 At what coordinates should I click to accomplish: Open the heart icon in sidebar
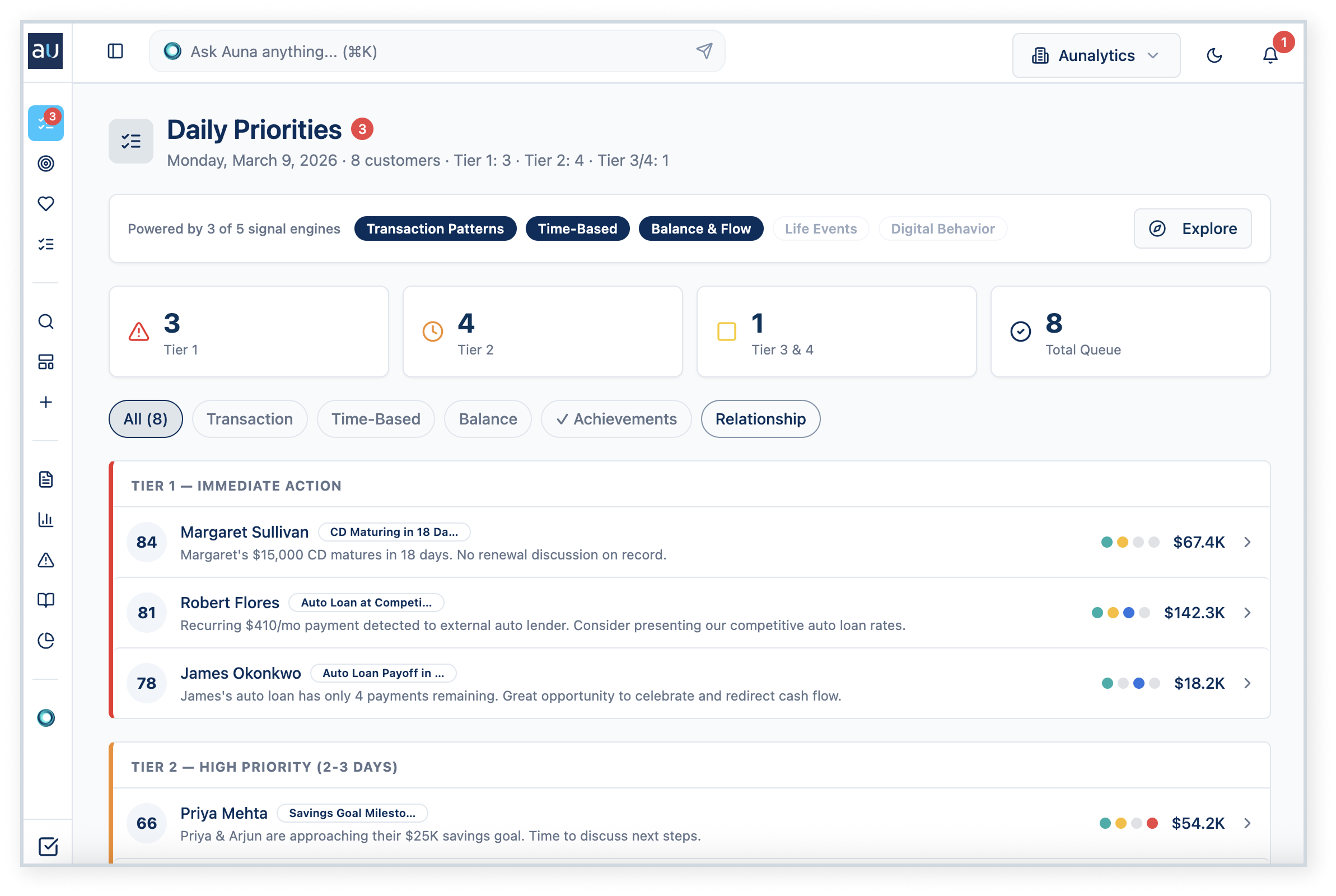[x=46, y=203]
